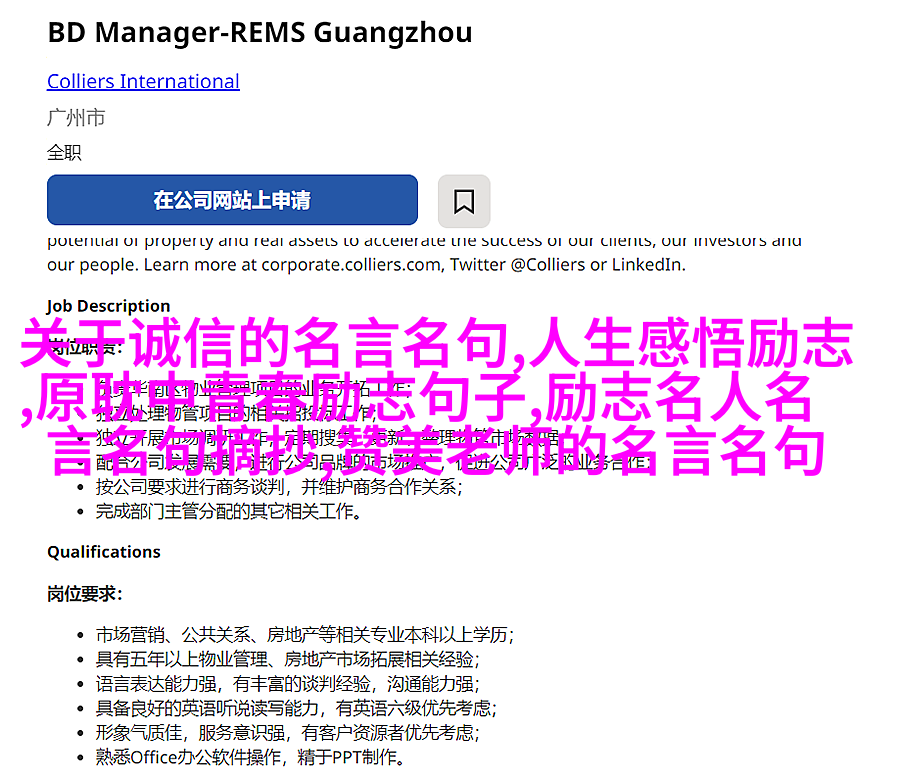Image resolution: width=900 pixels, height=781 pixels.
Task: Click the 熟悉Office办公软件操作 bullet
Action: pyautogui.click(x=250, y=757)
